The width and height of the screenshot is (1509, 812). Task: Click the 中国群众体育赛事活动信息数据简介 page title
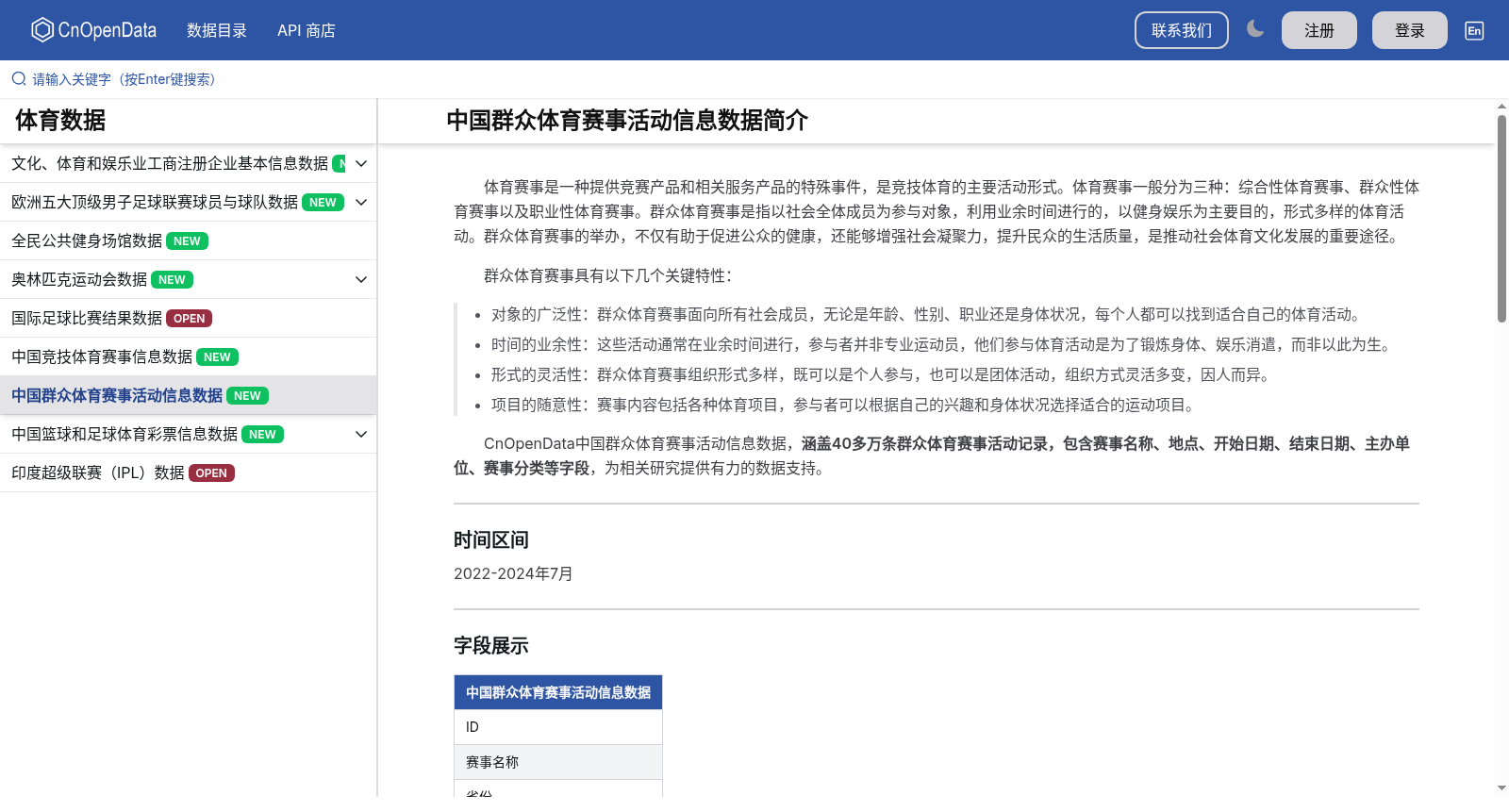[x=627, y=121]
